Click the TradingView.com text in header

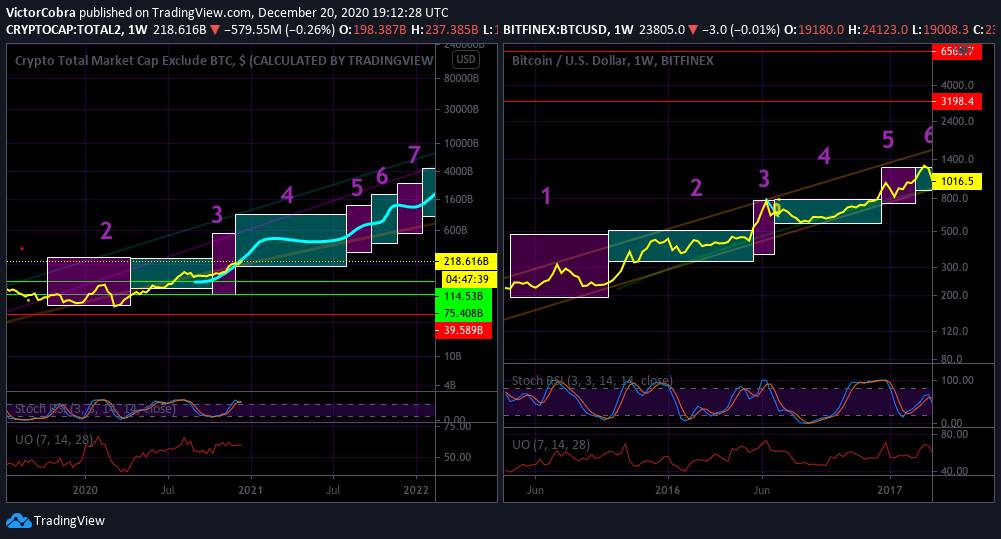pyautogui.click(x=200, y=13)
